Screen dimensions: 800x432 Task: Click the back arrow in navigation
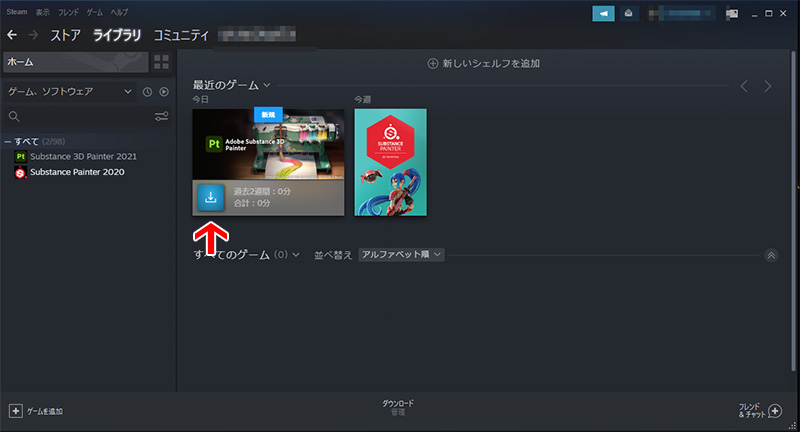pos(12,36)
